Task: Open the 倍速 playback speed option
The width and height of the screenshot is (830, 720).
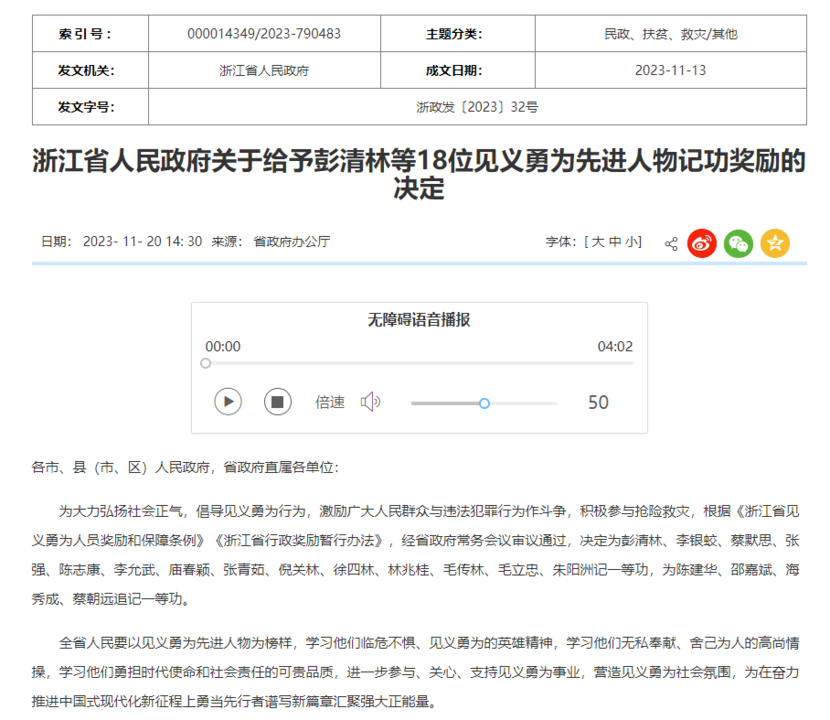Action: (330, 402)
